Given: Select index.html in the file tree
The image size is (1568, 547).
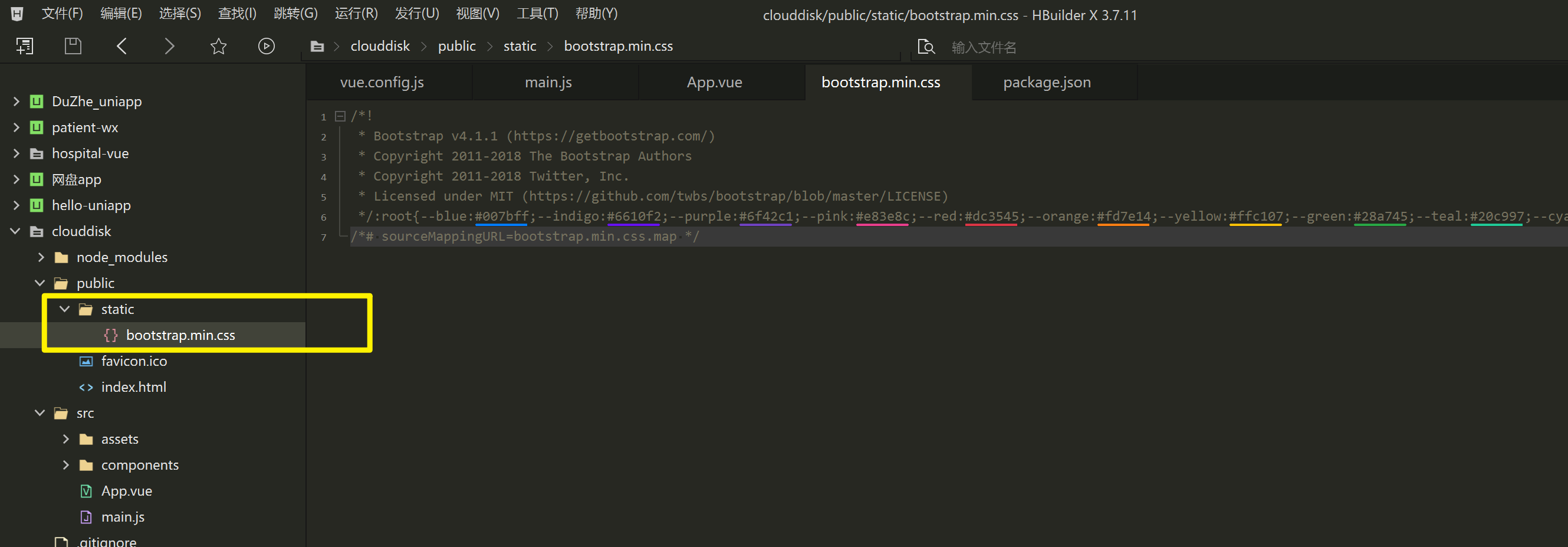Looking at the screenshot, I should click(133, 387).
